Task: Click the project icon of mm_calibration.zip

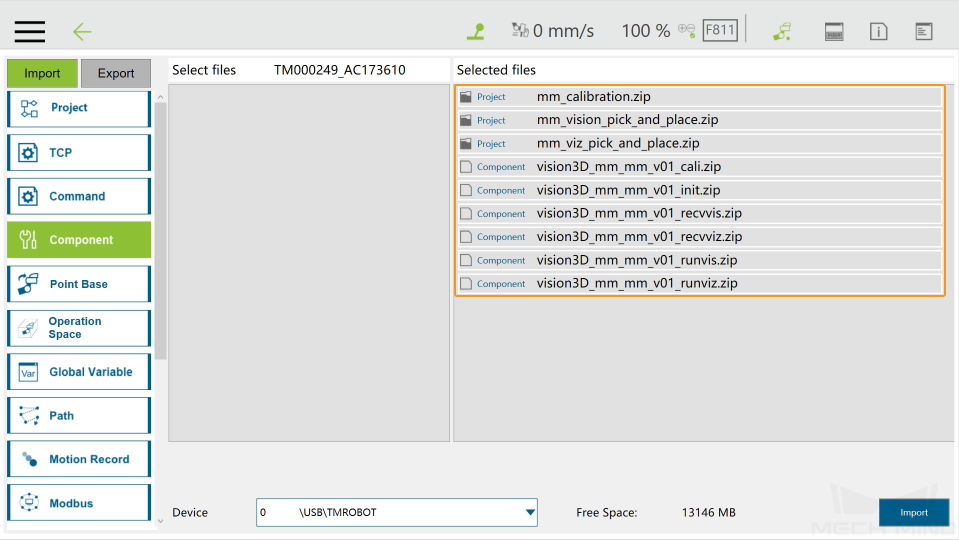Action: pos(466,97)
